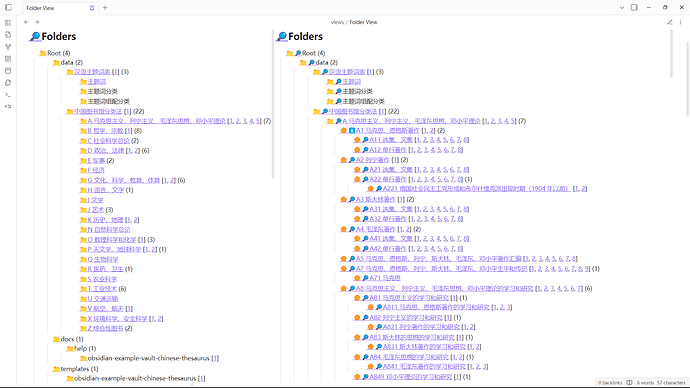690x388 pixels.
Task: Switch to editing mode with pencil icon
Action: 669,22
